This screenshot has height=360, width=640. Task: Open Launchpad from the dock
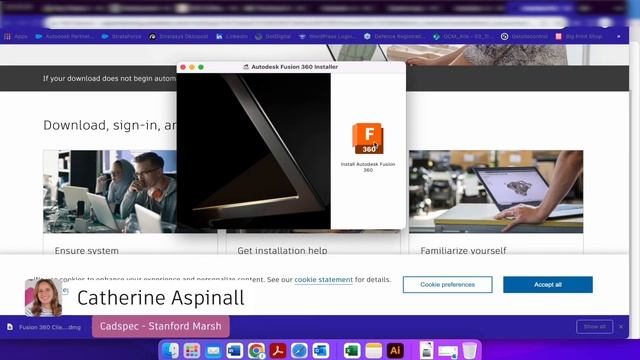[x=191, y=351]
